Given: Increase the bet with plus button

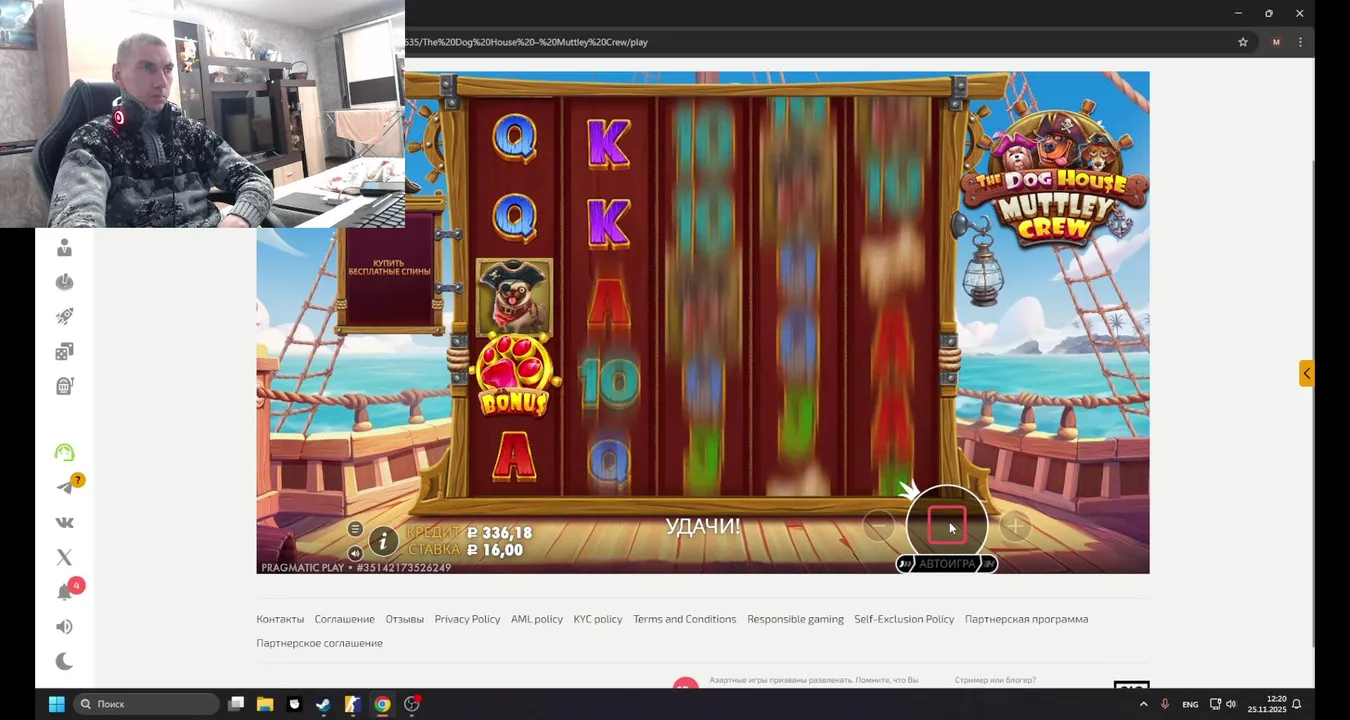Looking at the screenshot, I should pyautogui.click(x=1015, y=525).
